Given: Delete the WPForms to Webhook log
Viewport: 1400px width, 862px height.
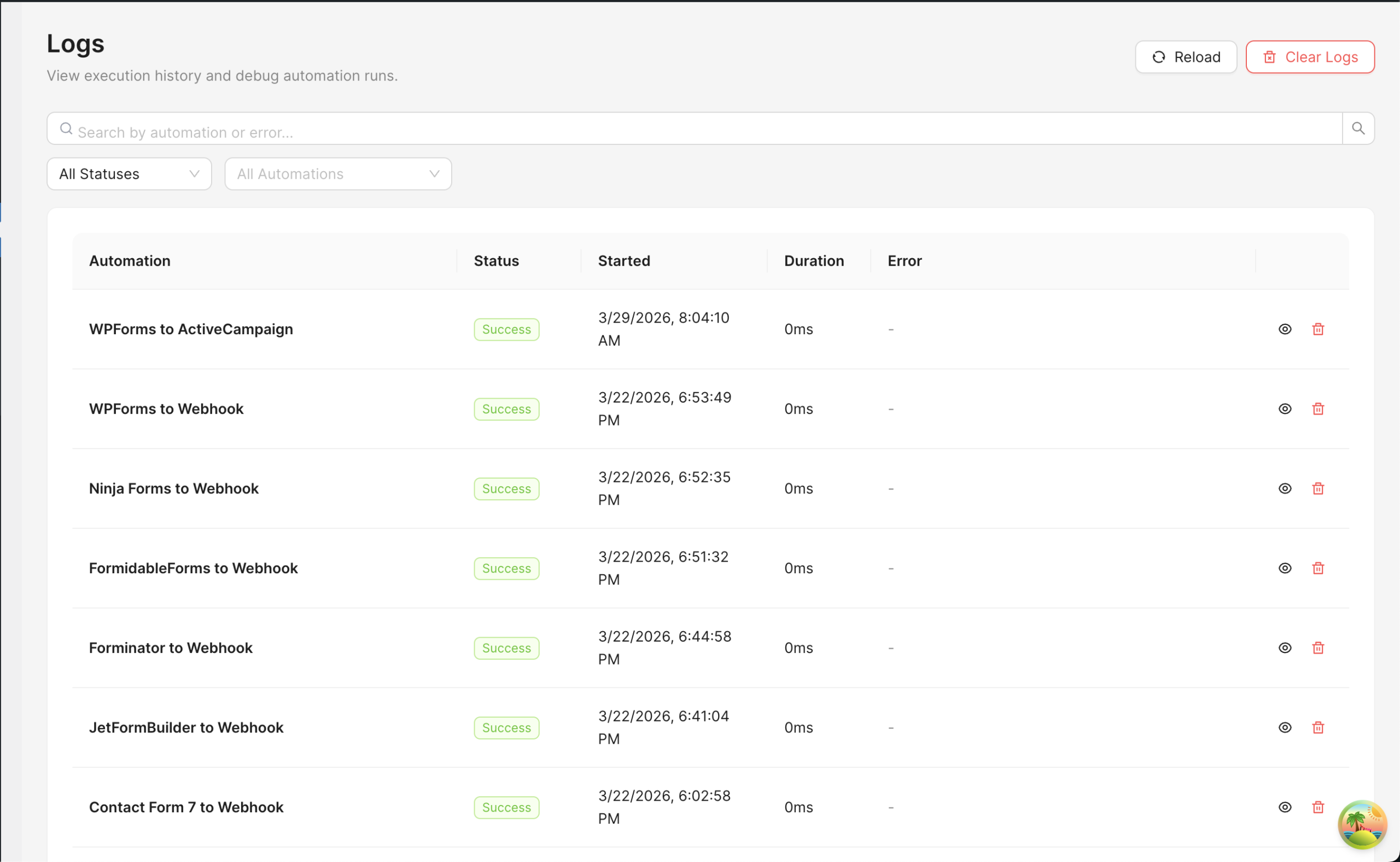Looking at the screenshot, I should tap(1318, 409).
